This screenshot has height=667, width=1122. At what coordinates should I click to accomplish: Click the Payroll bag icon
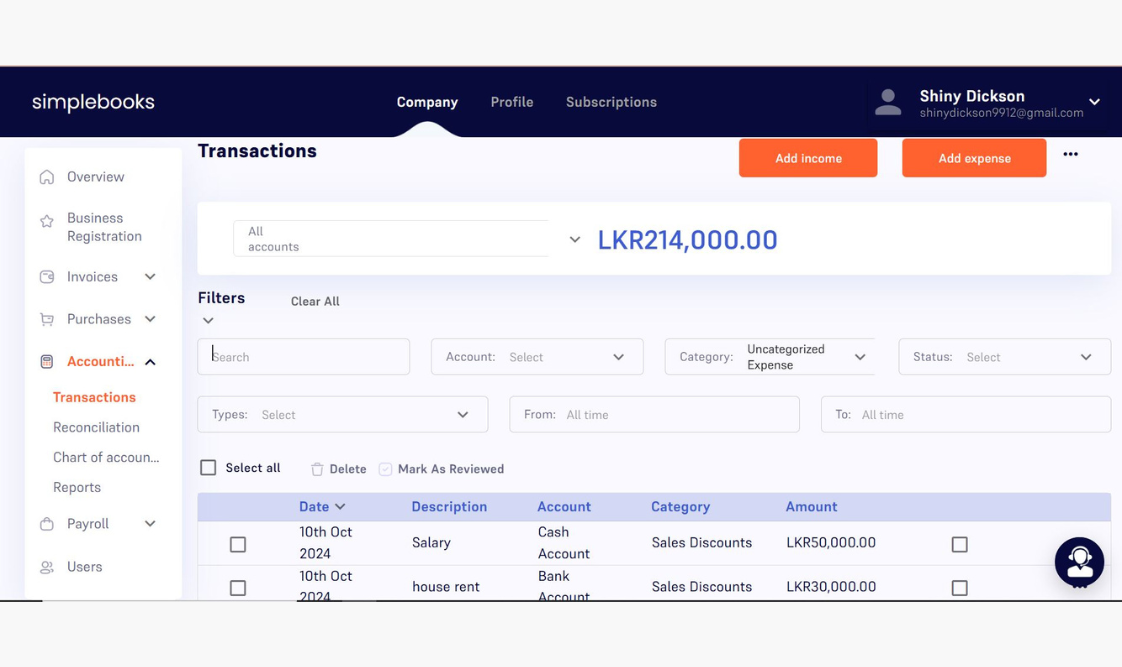(47, 524)
